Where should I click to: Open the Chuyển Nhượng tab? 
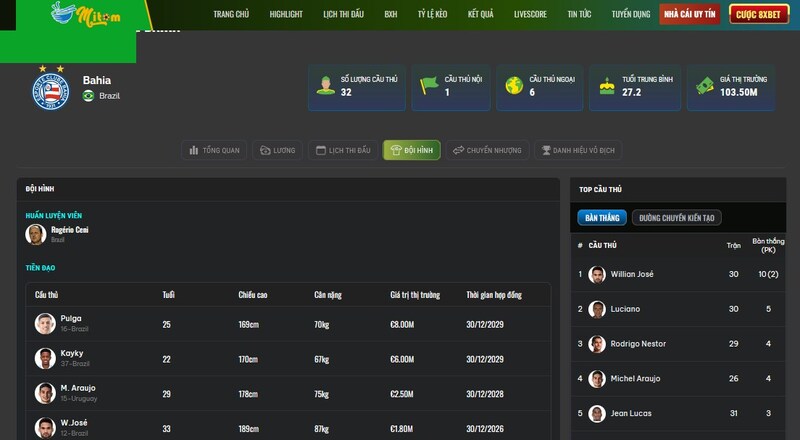(x=487, y=150)
